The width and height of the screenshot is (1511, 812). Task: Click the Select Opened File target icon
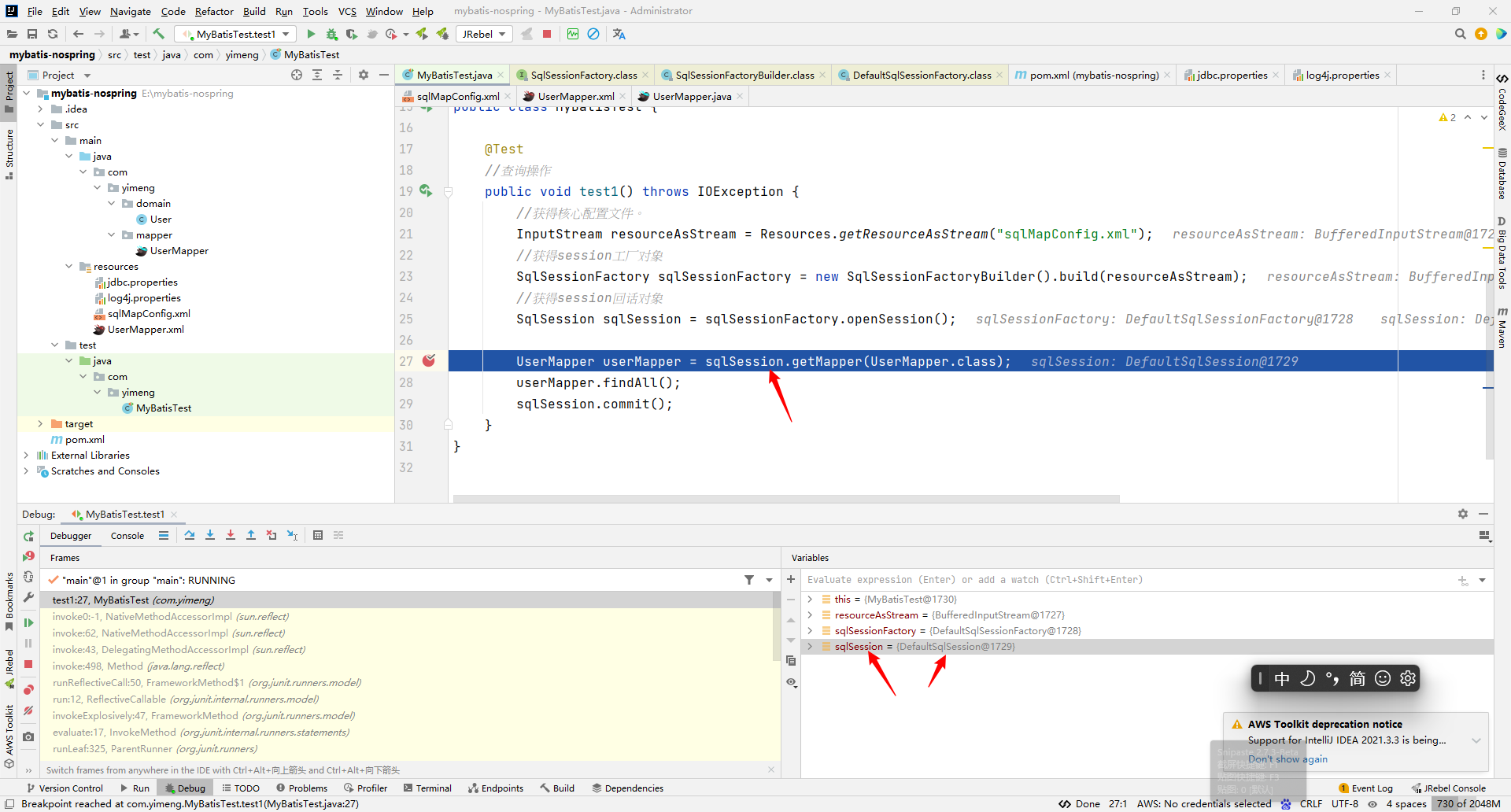pyautogui.click(x=297, y=75)
